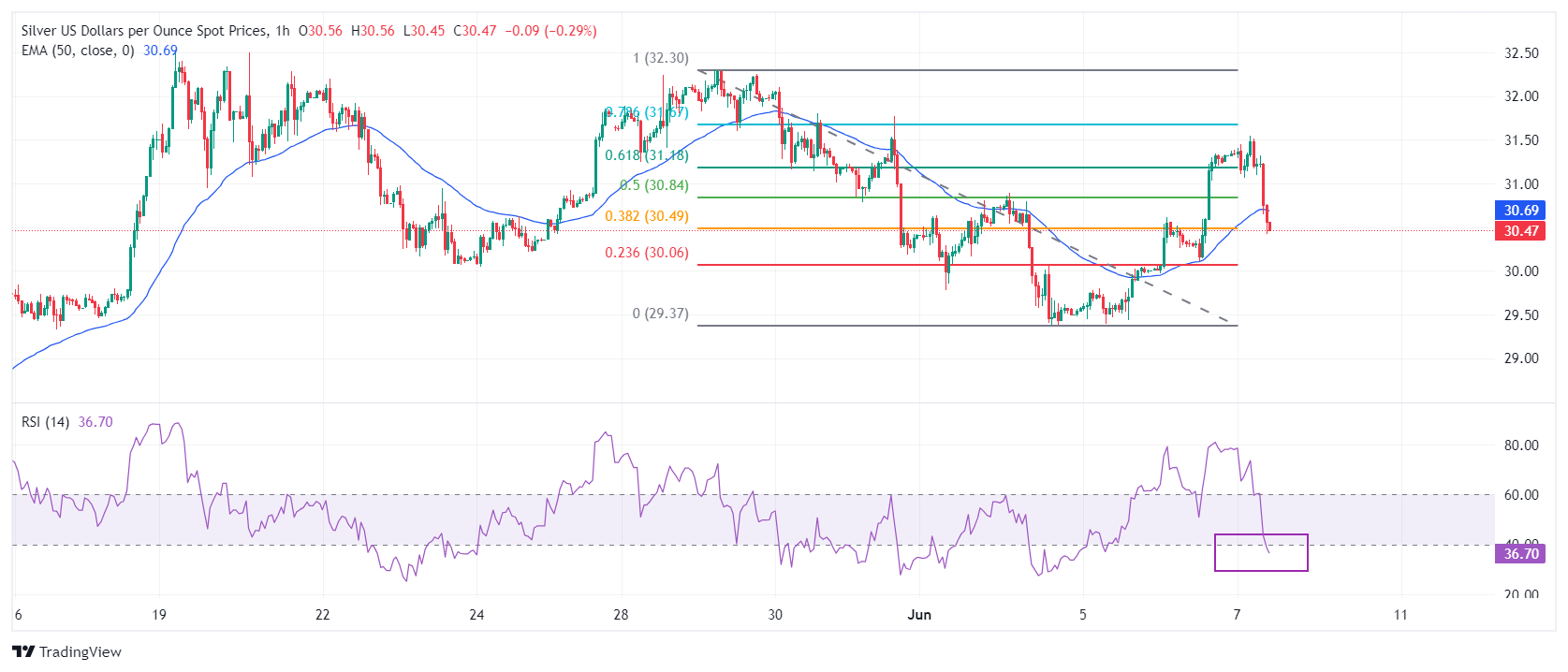Select the 0.382 (30.49) Fibonacci level label
Image resolution: width=1568 pixels, height=672 pixels.
[646, 216]
